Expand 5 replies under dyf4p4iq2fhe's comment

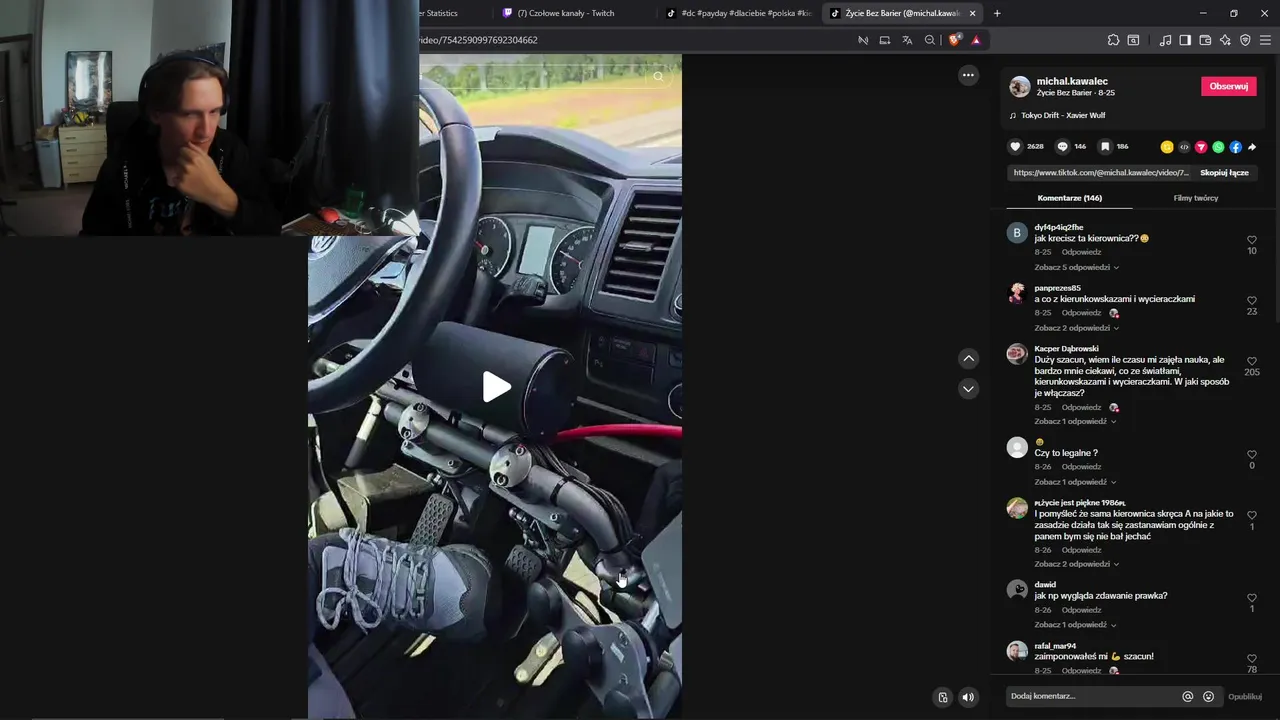click(x=1076, y=267)
